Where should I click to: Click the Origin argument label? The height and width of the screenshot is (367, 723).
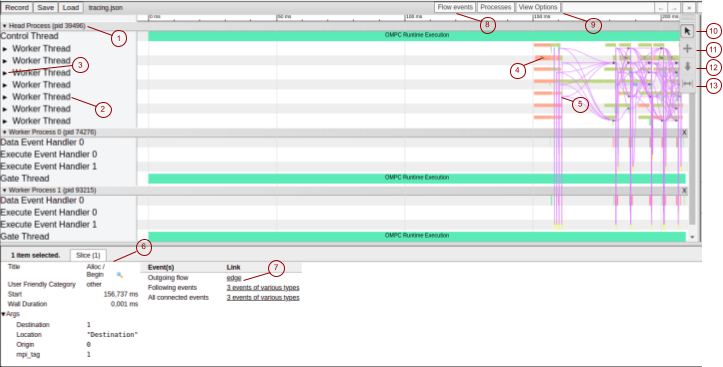[x=25, y=344]
